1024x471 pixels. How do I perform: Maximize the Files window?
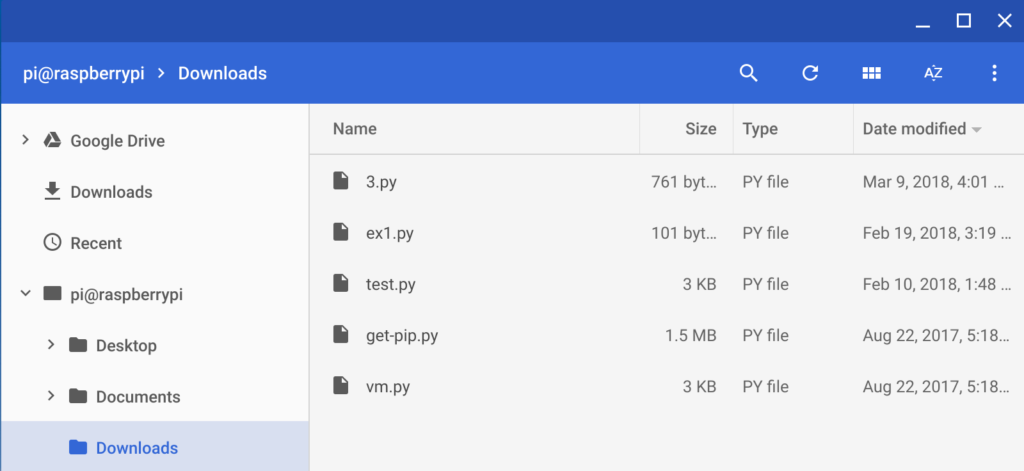964,20
